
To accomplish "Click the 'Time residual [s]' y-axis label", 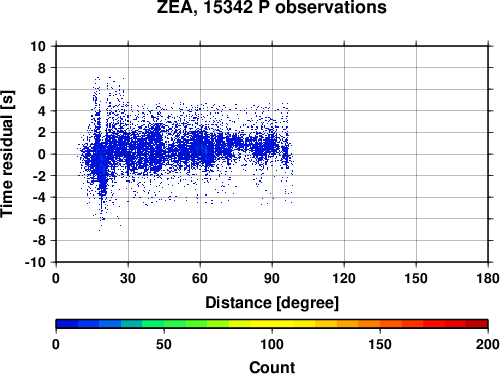I will (7, 154).
